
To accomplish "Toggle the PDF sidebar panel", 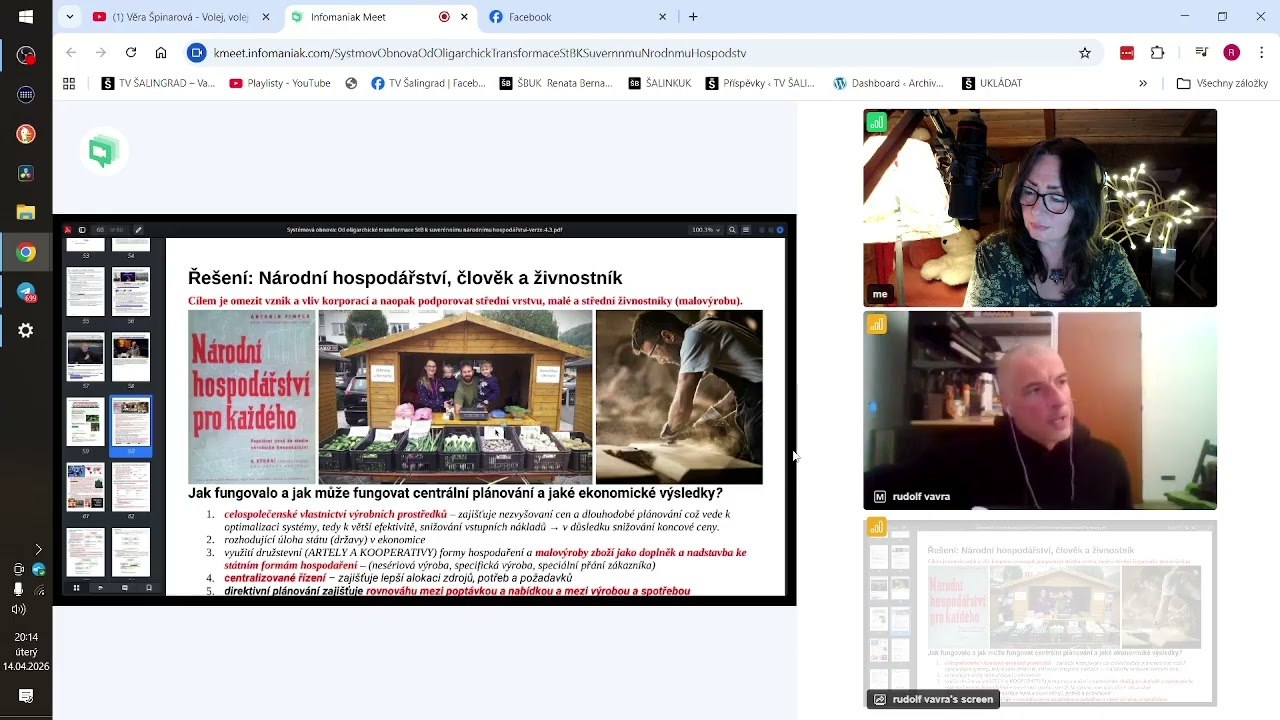I will (82, 230).
